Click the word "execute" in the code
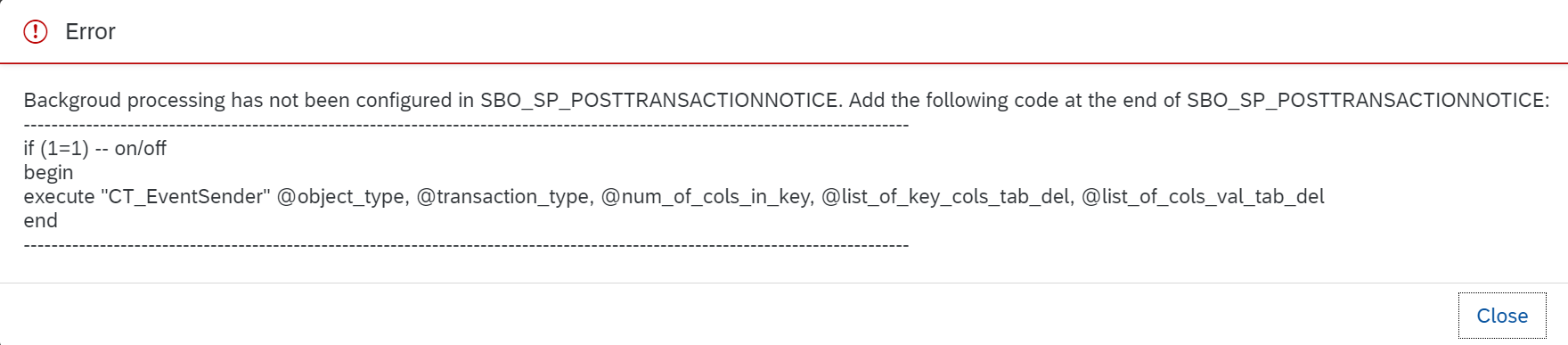1568x345 pixels. tap(59, 196)
